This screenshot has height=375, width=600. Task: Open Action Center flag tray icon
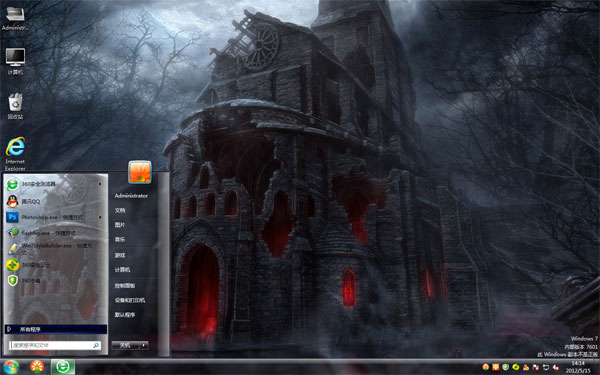(x=536, y=367)
